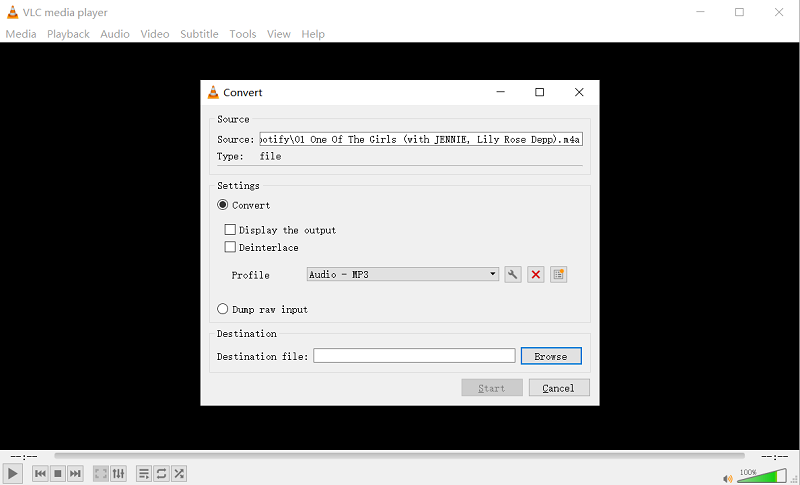Edit selected profile with wrench icon

(513, 274)
